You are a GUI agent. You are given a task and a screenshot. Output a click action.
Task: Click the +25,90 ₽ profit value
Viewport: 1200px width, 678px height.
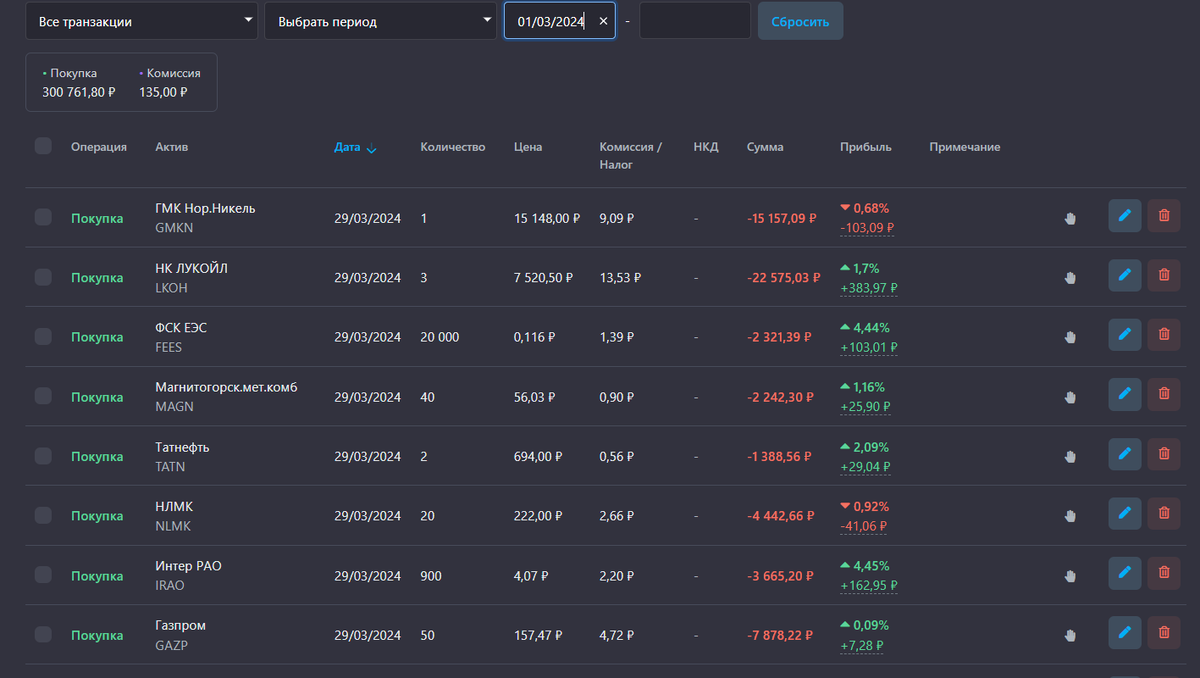865,407
